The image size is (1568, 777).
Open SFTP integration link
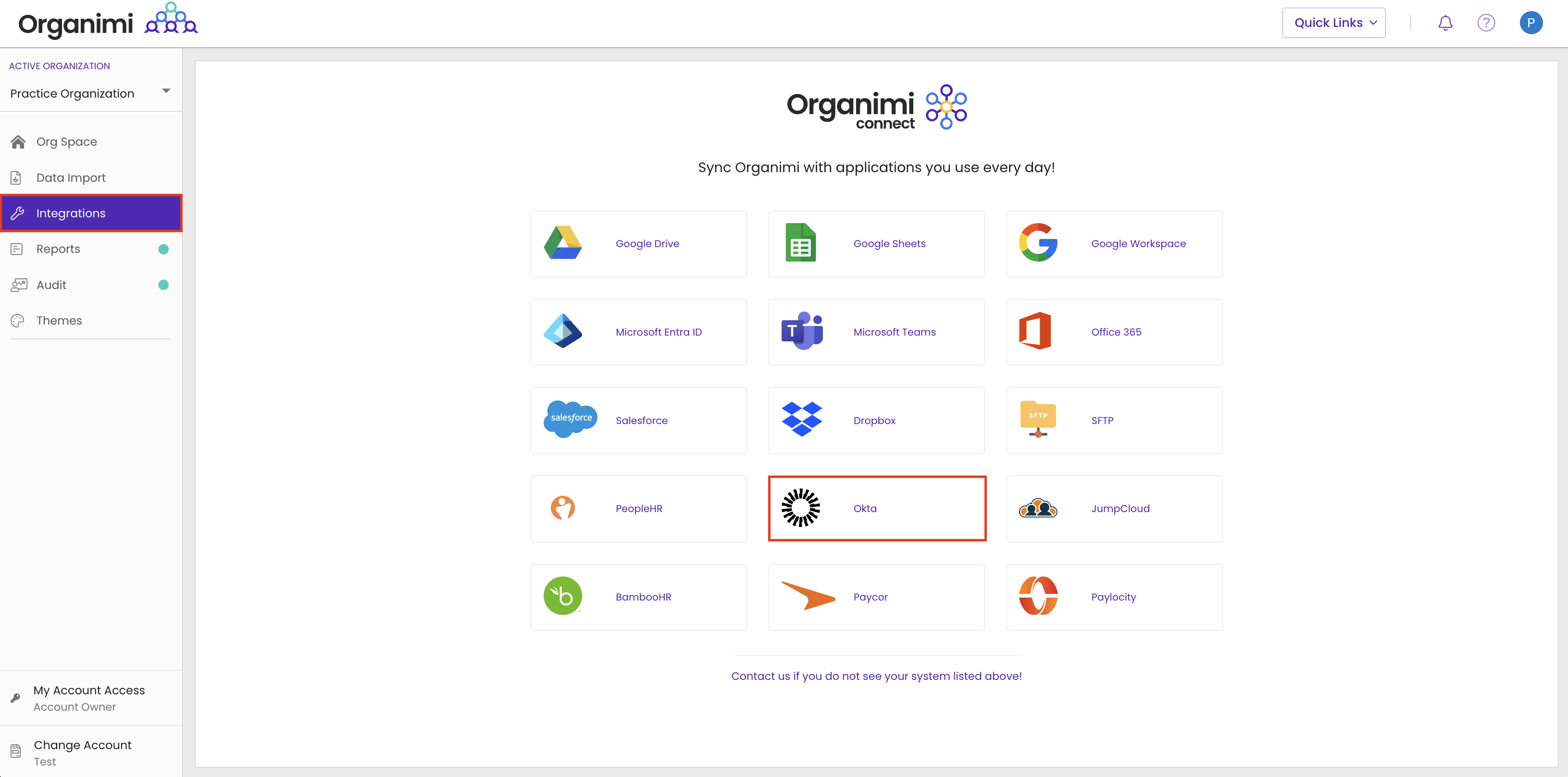pos(1102,420)
